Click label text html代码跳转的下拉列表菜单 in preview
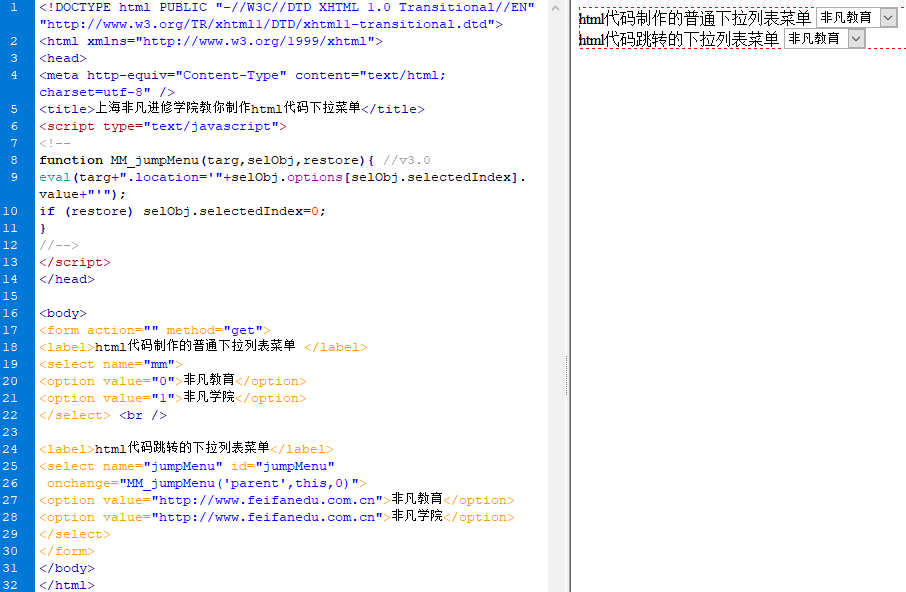 pyautogui.click(x=679, y=39)
